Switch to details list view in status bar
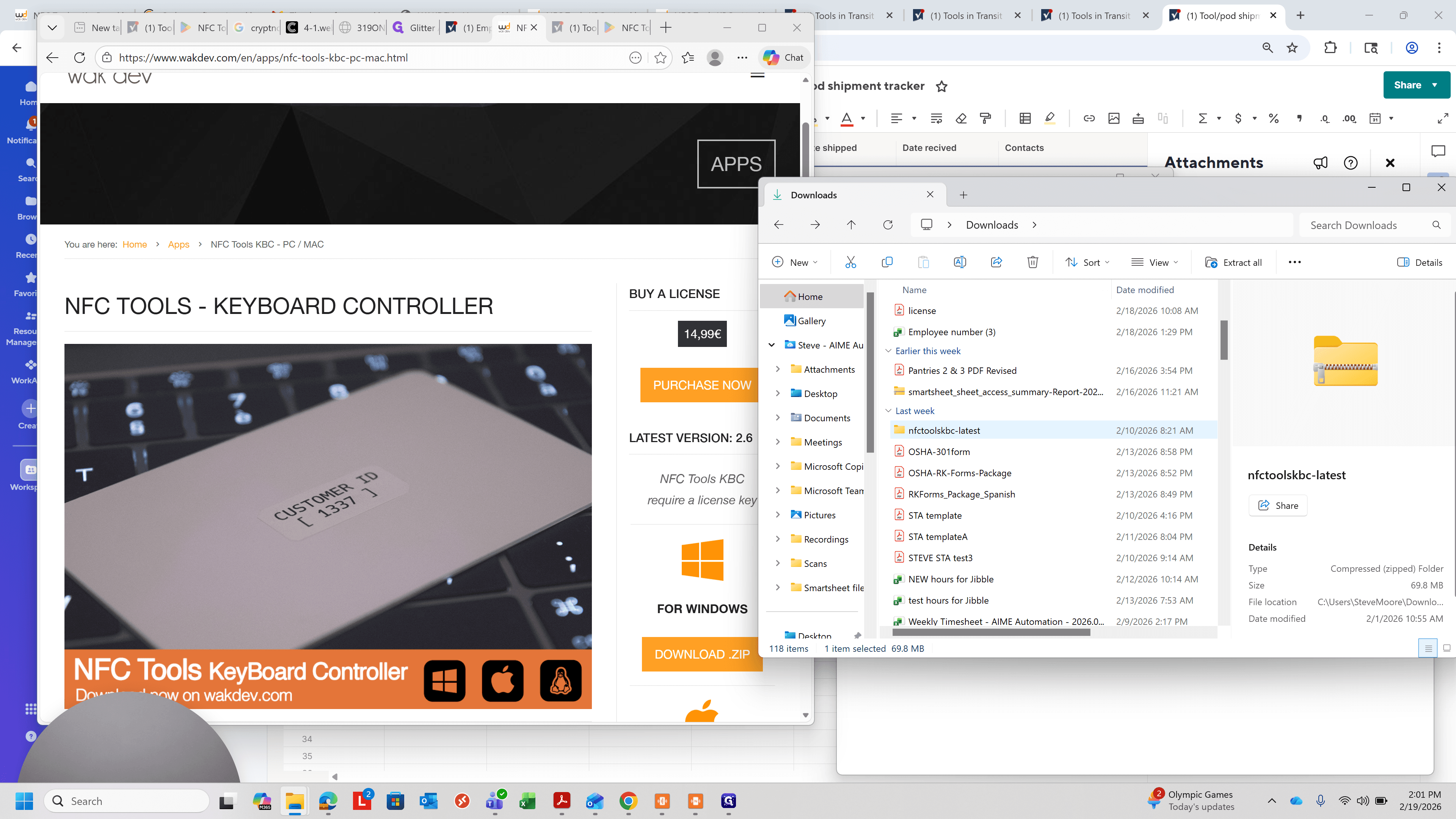 pos(1428,648)
